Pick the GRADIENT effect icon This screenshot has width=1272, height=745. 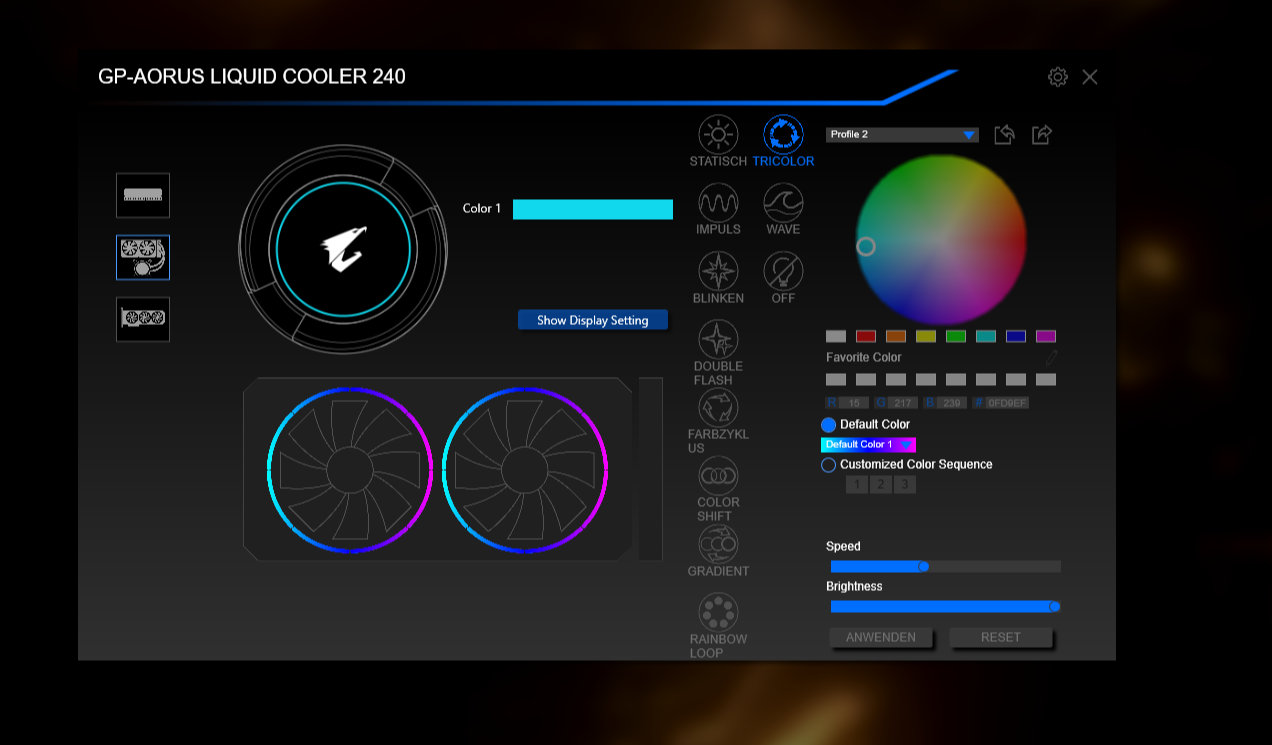click(x=718, y=544)
